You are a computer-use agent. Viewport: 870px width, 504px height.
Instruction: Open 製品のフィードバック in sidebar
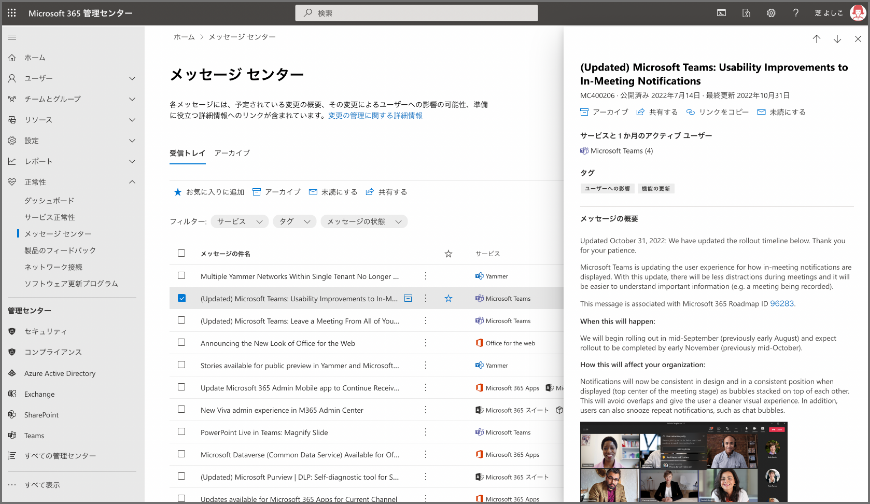[60, 251]
